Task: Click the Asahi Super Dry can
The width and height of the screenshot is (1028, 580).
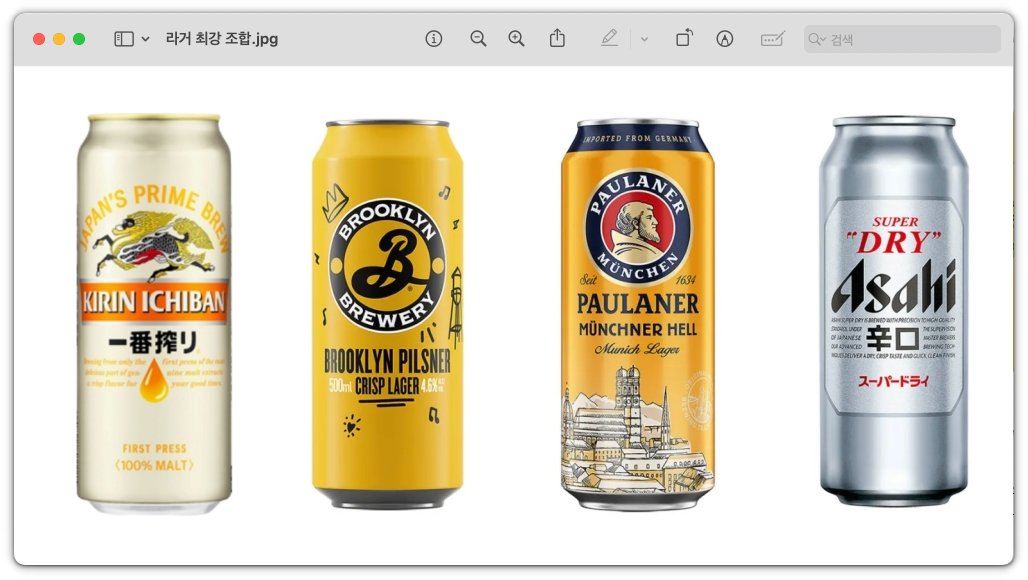Action: [x=894, y=311]
